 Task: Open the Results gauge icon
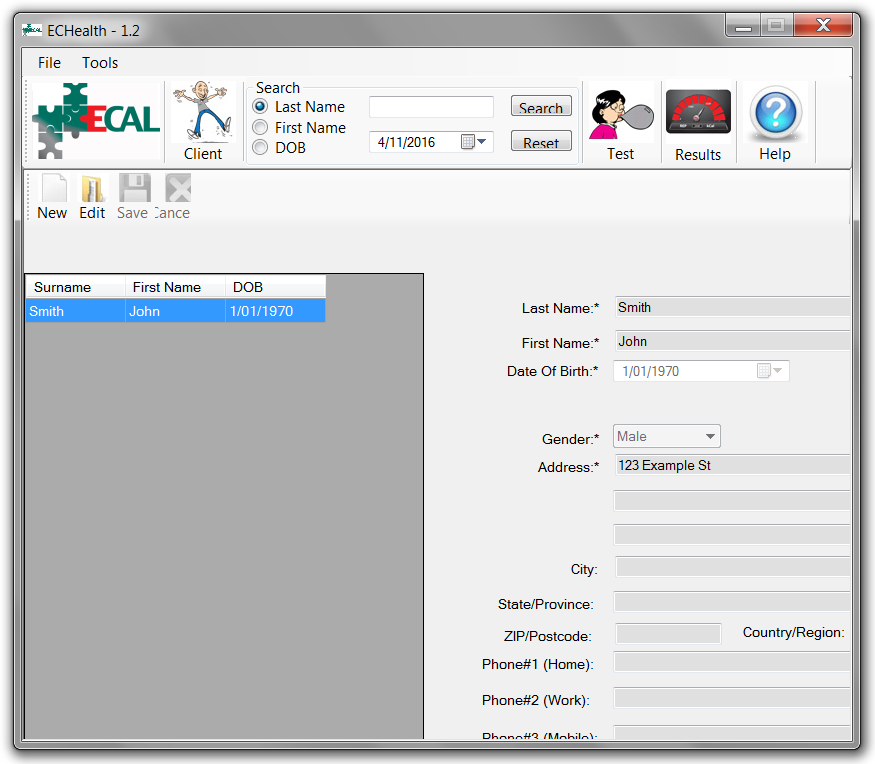(x=698, y=122)
